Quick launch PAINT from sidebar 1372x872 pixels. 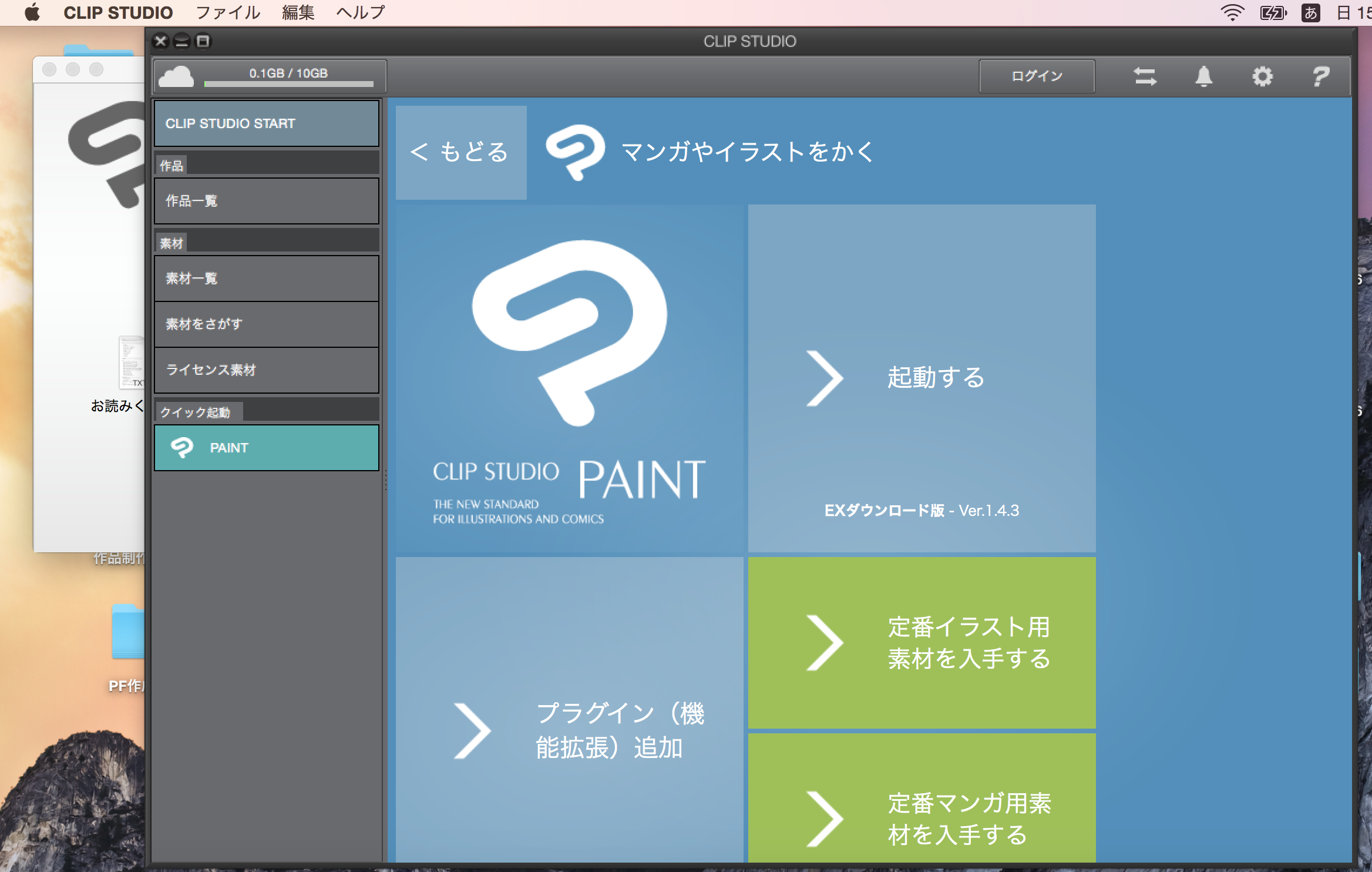[x=266, y=448]
